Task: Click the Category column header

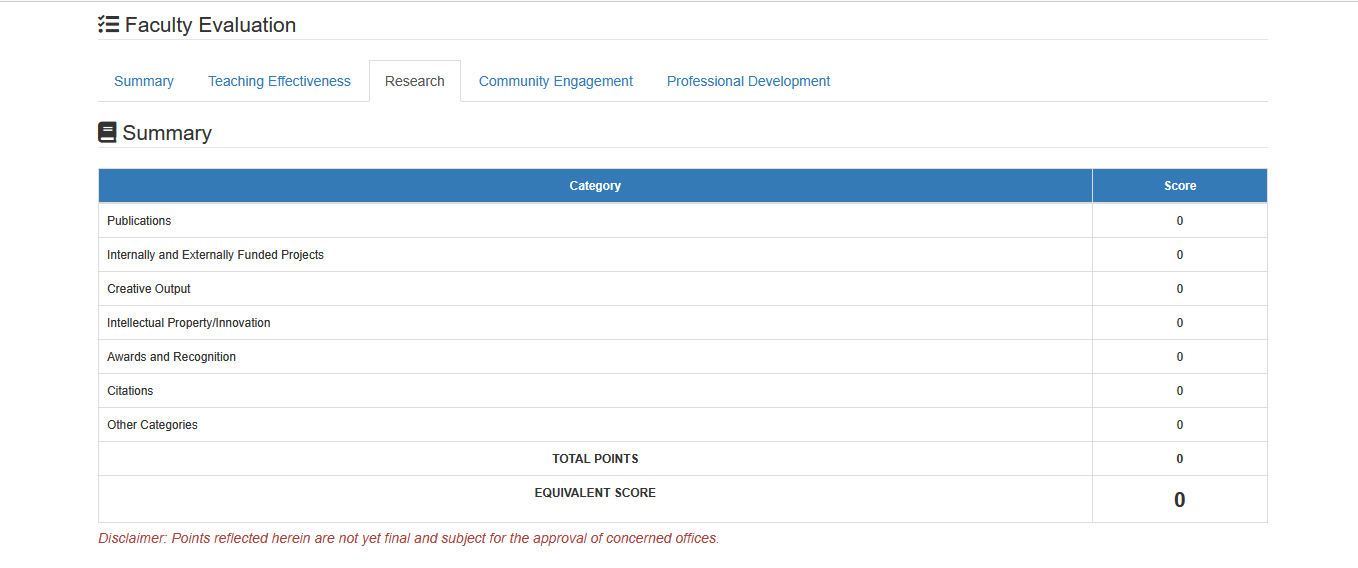Action: [595, 186]
